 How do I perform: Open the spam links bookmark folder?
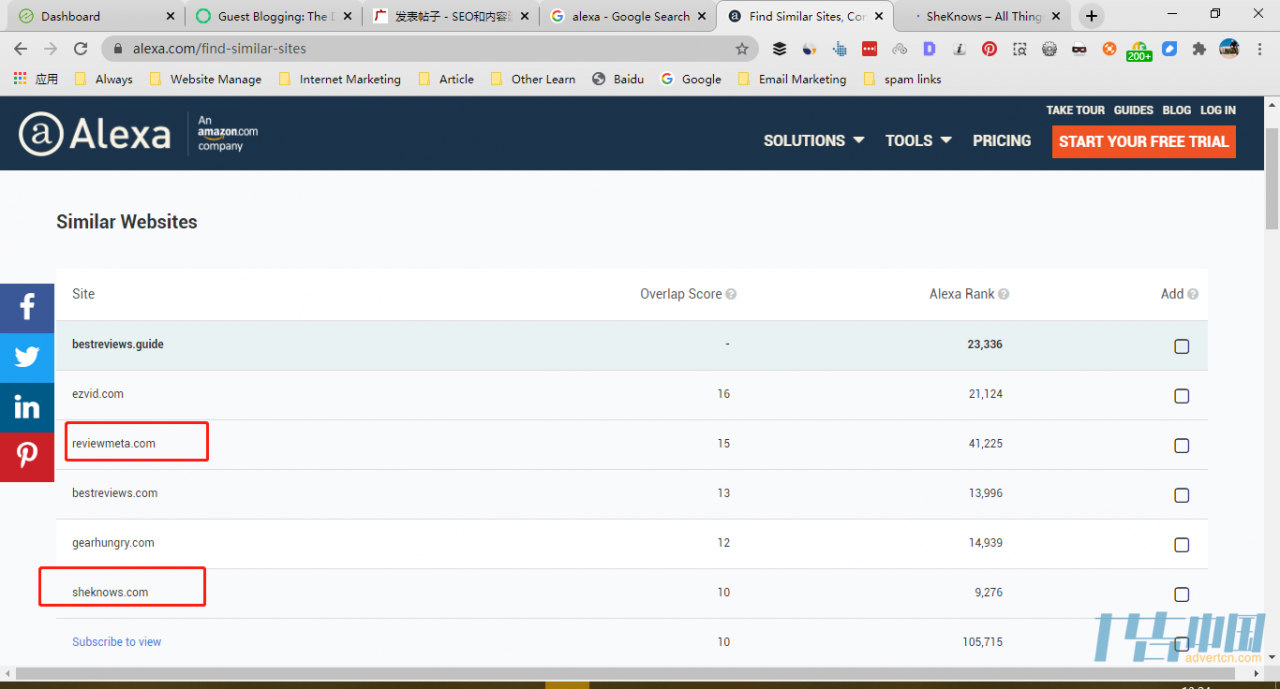click(x=902, y=79)
